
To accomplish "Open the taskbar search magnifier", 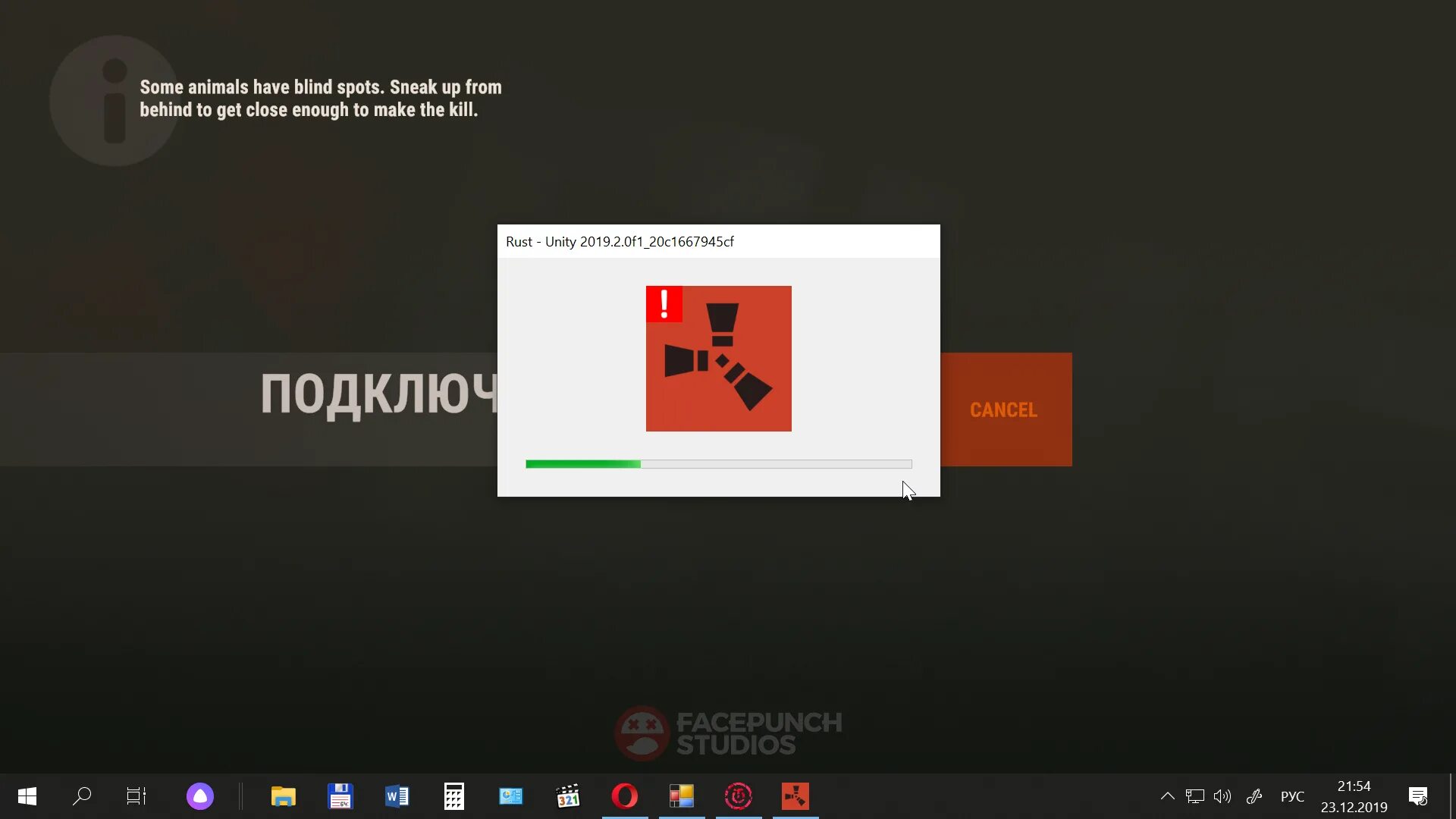I will tap(82, 796).
